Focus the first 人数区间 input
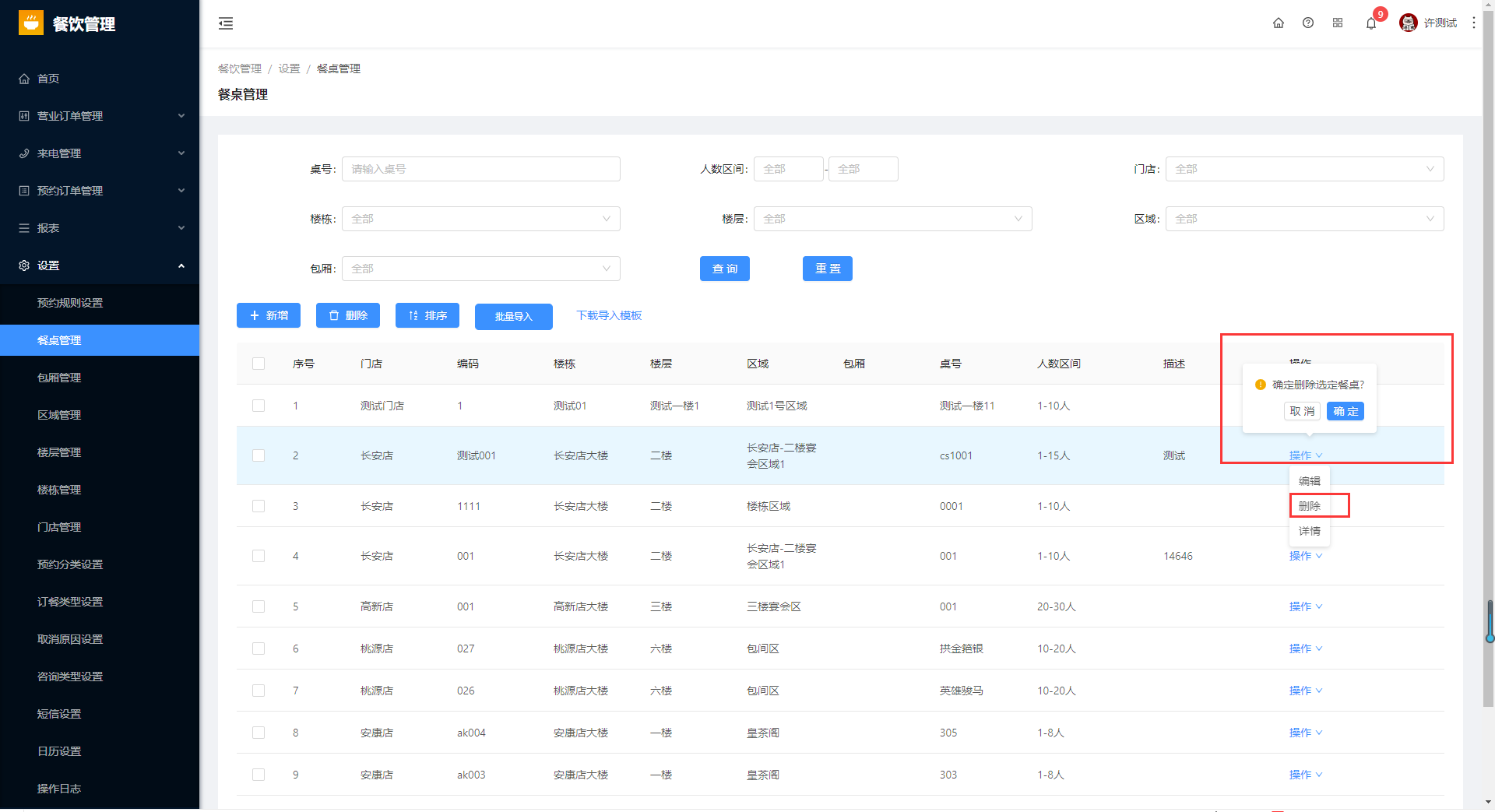This screenshot has width=1495, height=812. [x=788, y=169]
